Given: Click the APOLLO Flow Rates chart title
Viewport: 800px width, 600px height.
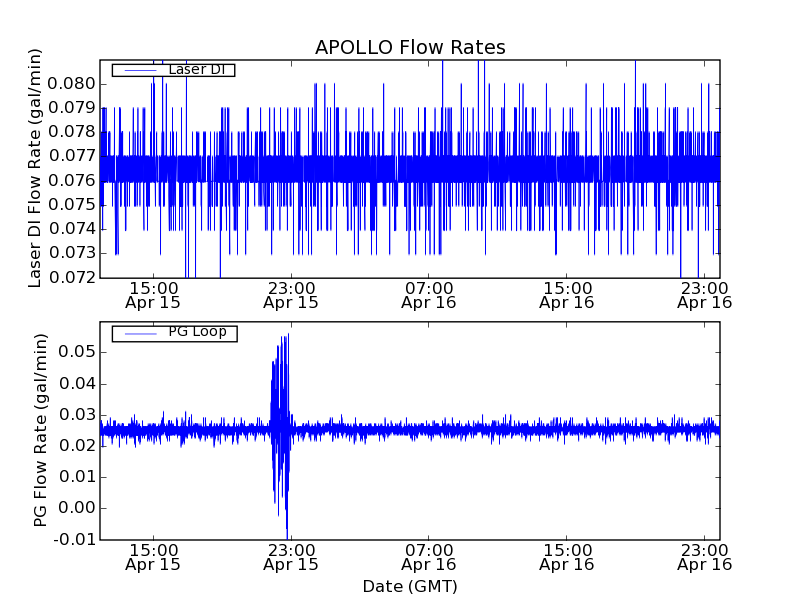Looking at the screenshot, I should tap(410, 47).
